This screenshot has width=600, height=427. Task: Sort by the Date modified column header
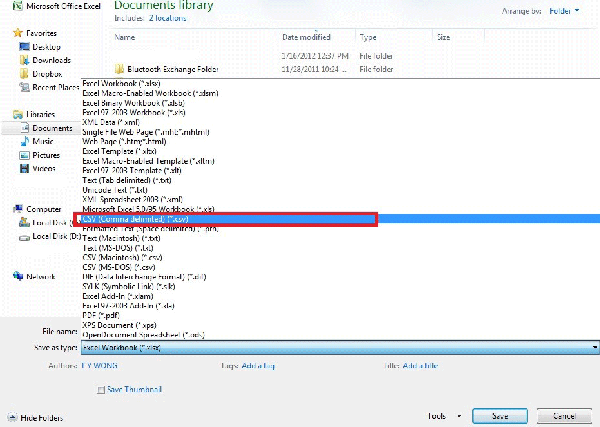(x=306, y=37)
